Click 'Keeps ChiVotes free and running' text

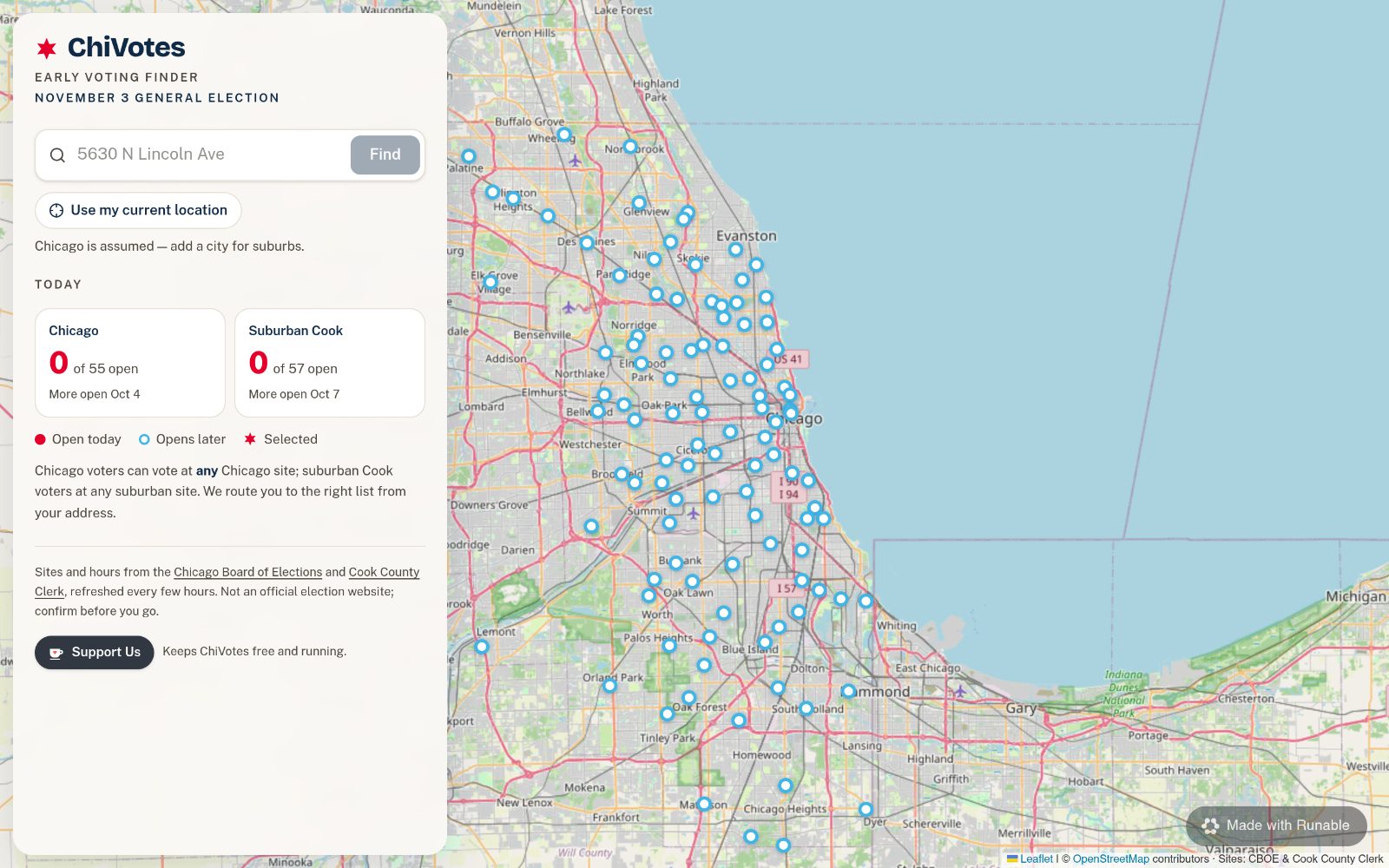254,651
